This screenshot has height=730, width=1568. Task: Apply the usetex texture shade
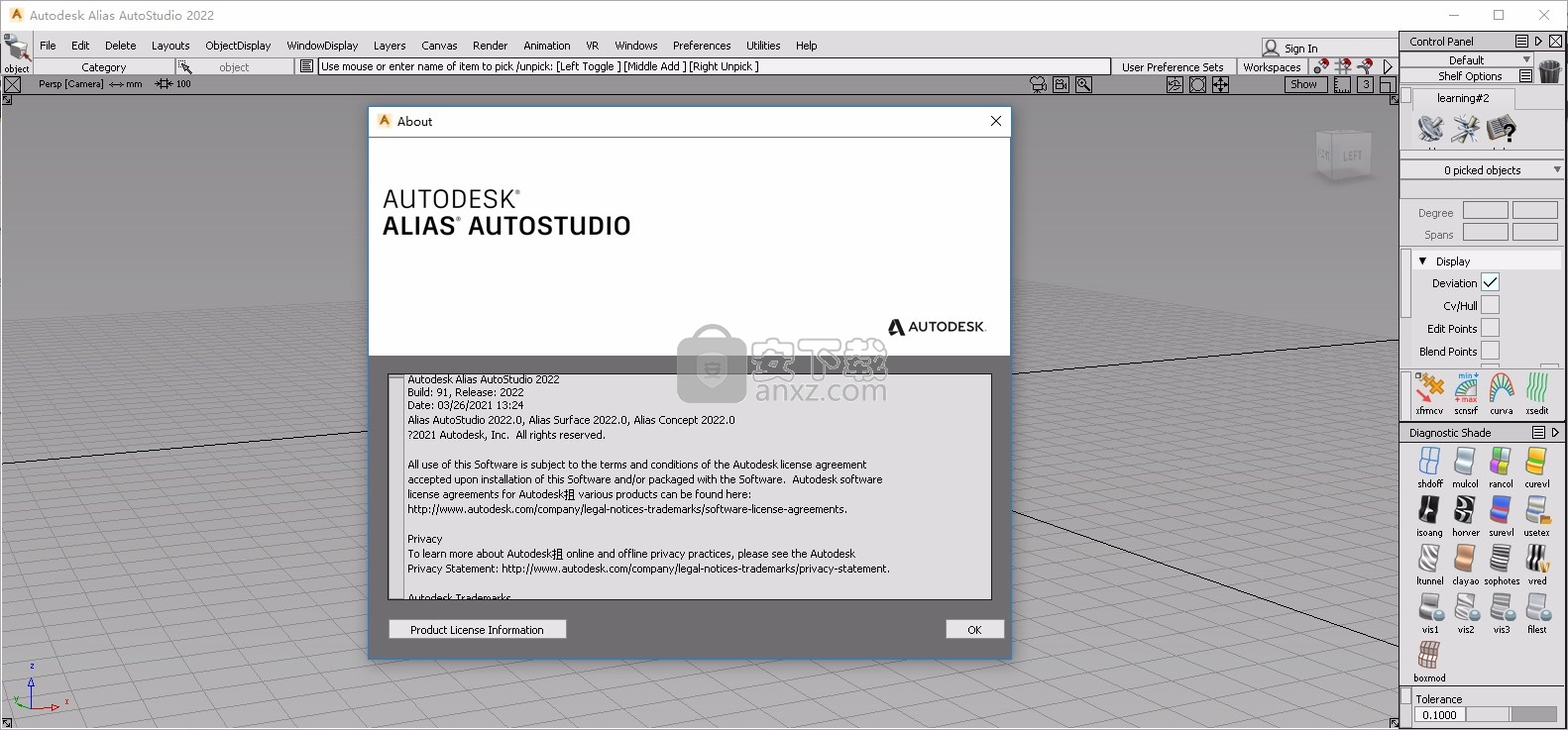tap(1536, 510)
